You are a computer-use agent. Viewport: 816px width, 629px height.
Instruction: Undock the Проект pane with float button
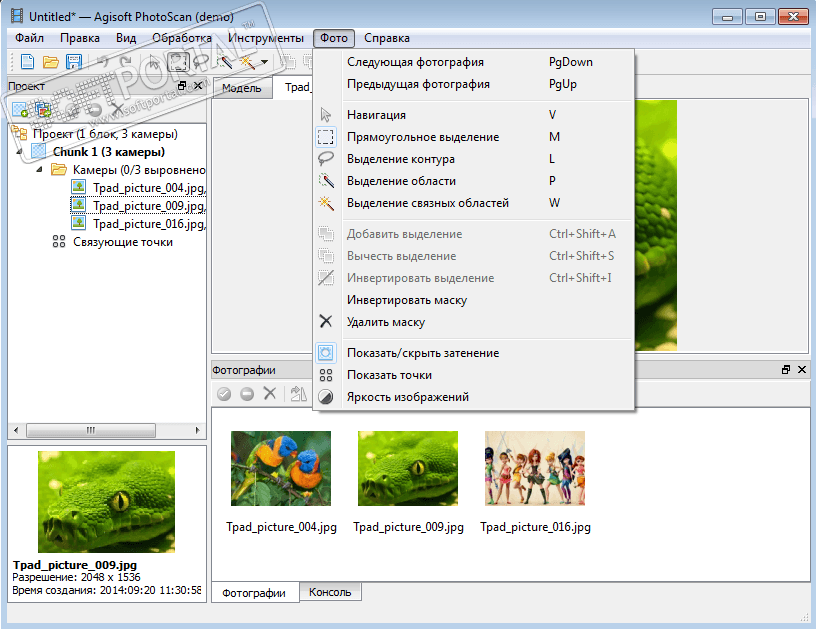[182, 86]
